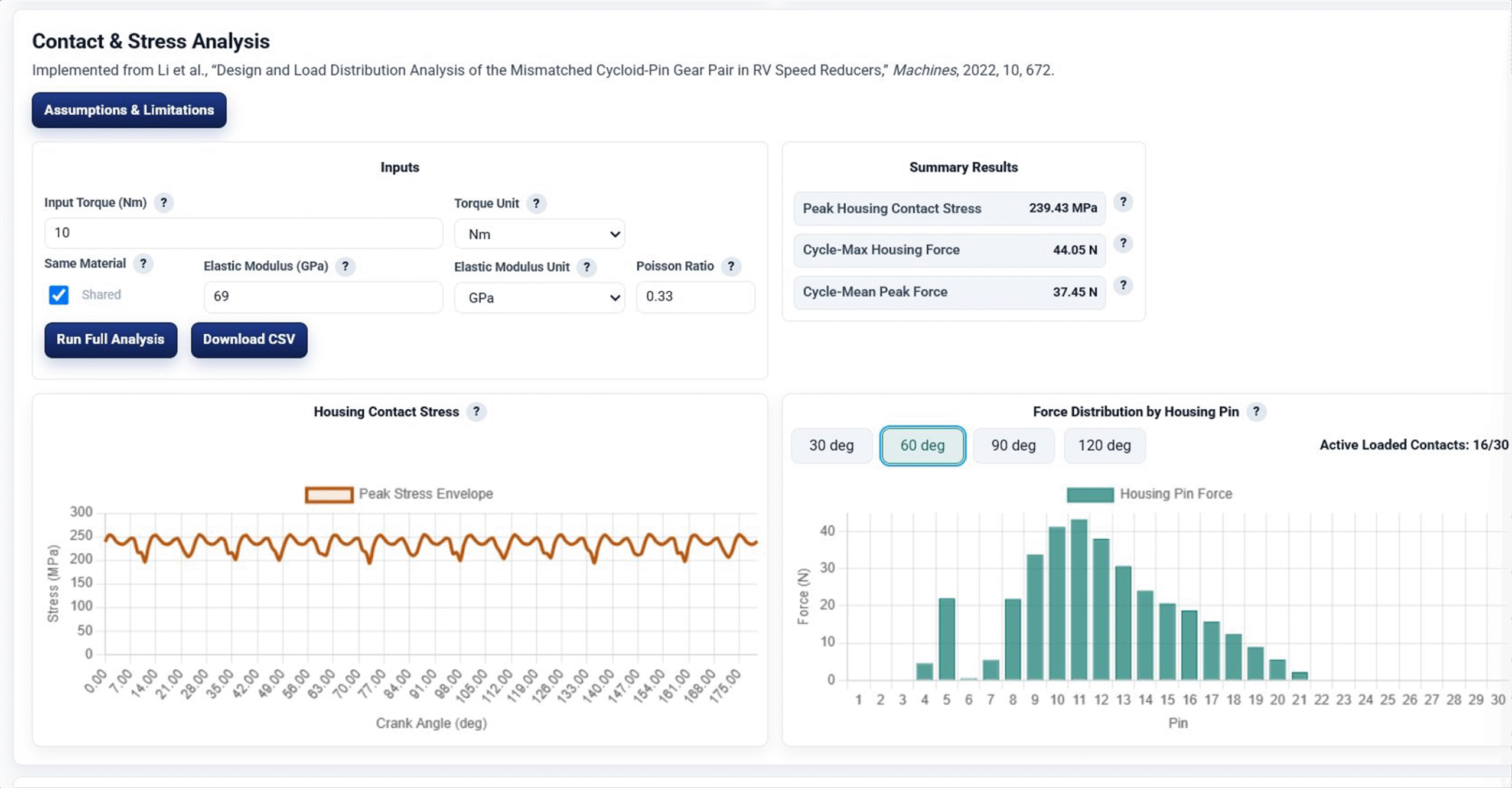Open help icon next to Torque Unit
This screenshot has height=788, width=1512.
click(536, 203)
